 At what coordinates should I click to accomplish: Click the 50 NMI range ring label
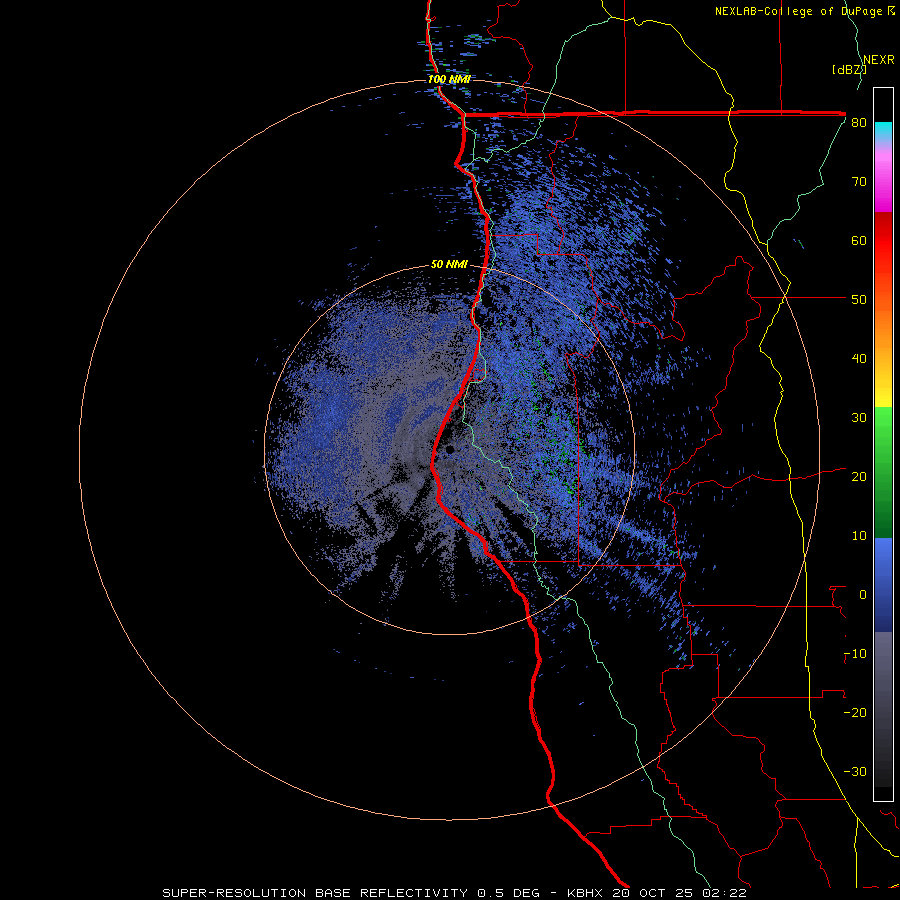click(x=449, y=265)
